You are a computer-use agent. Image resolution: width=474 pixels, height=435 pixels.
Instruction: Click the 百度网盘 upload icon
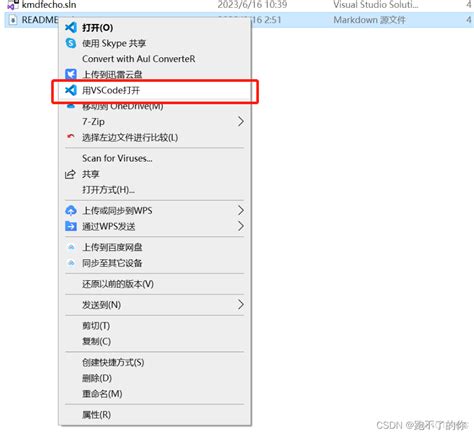(71, 247)
